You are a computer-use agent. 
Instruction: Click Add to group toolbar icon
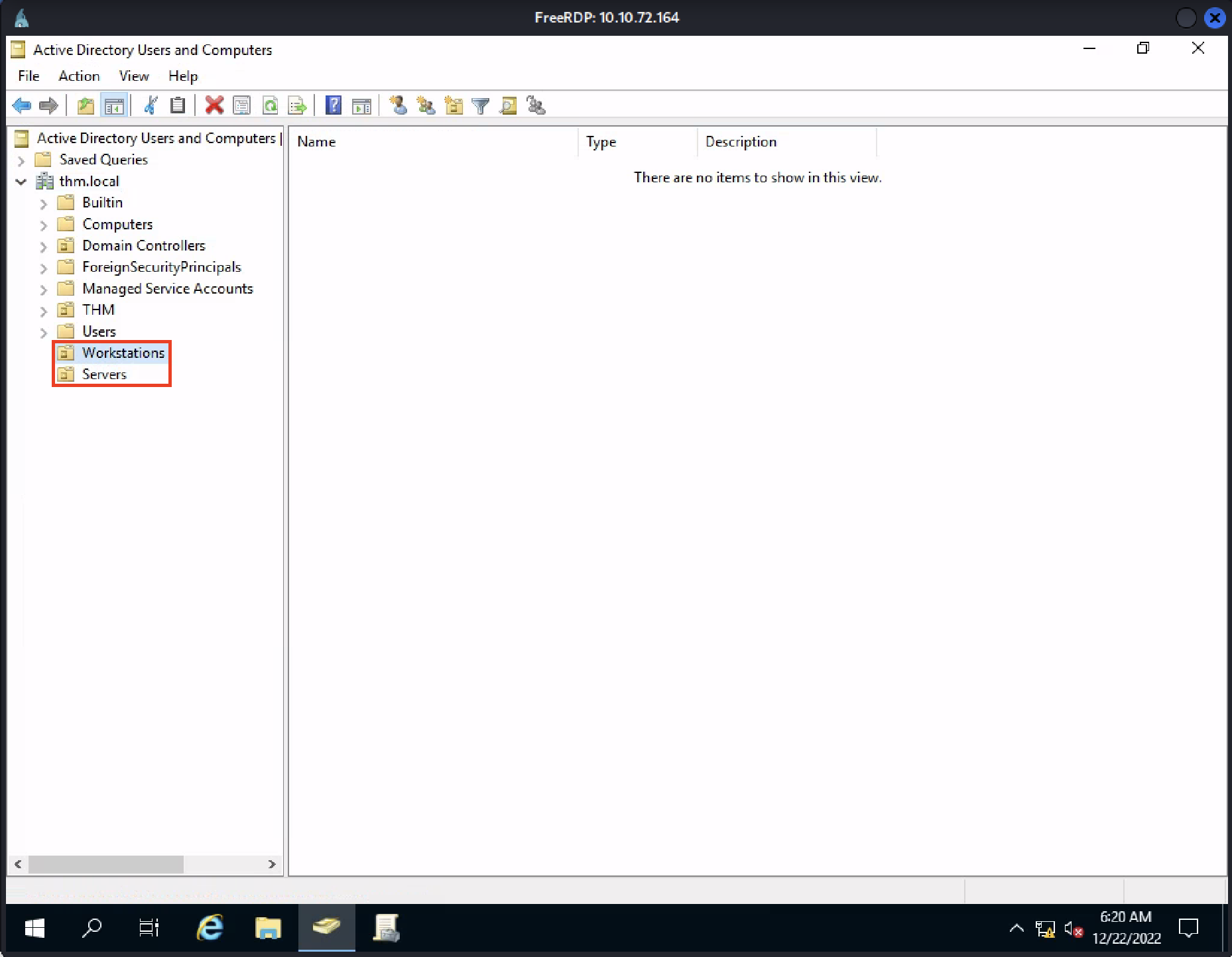click(x=536, y=105)
